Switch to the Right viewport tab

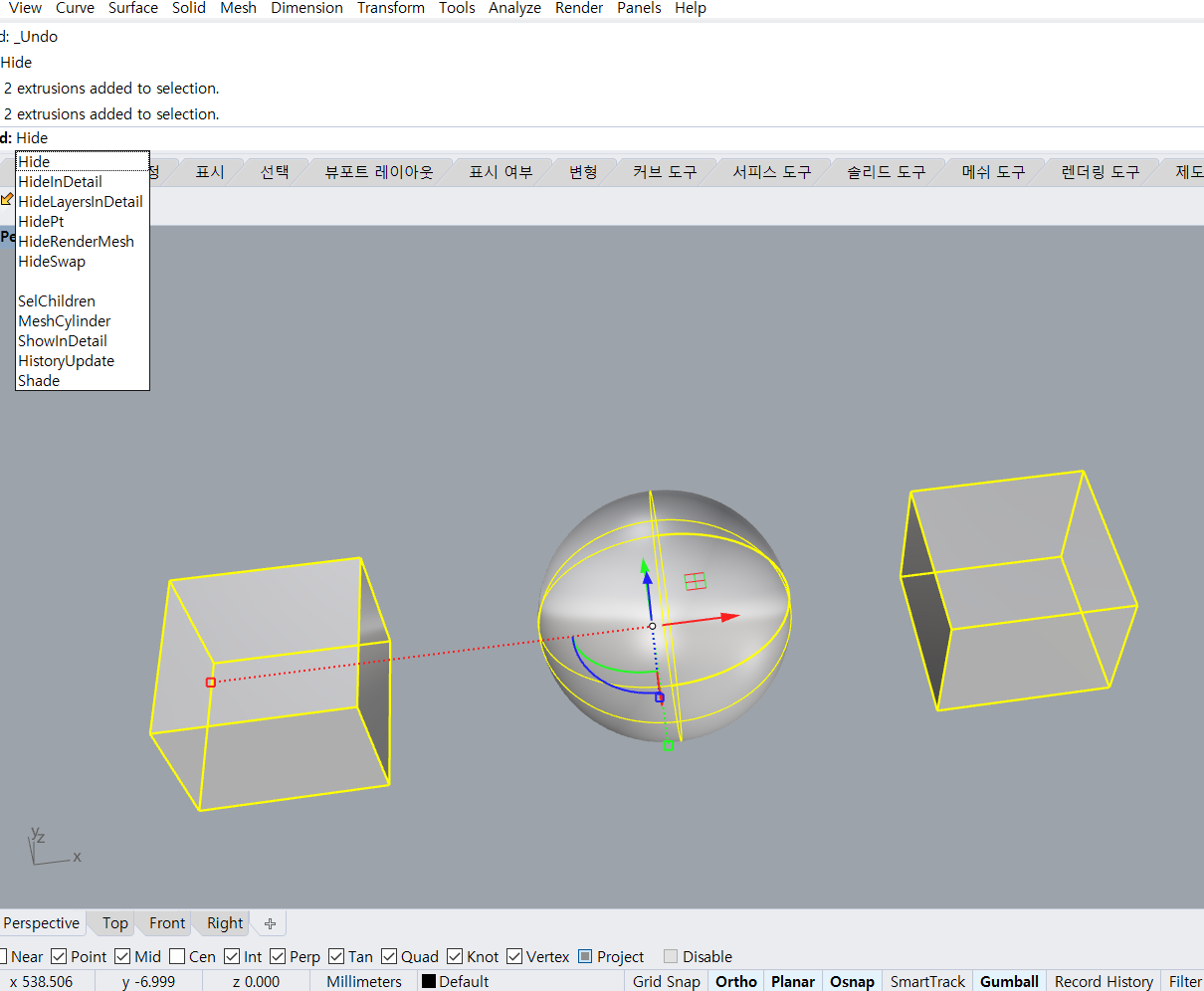[225, 923]
